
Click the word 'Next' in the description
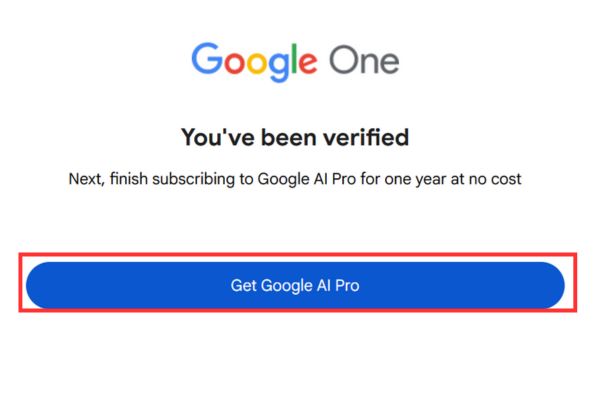pyautogui.click(x=84, y=178)
